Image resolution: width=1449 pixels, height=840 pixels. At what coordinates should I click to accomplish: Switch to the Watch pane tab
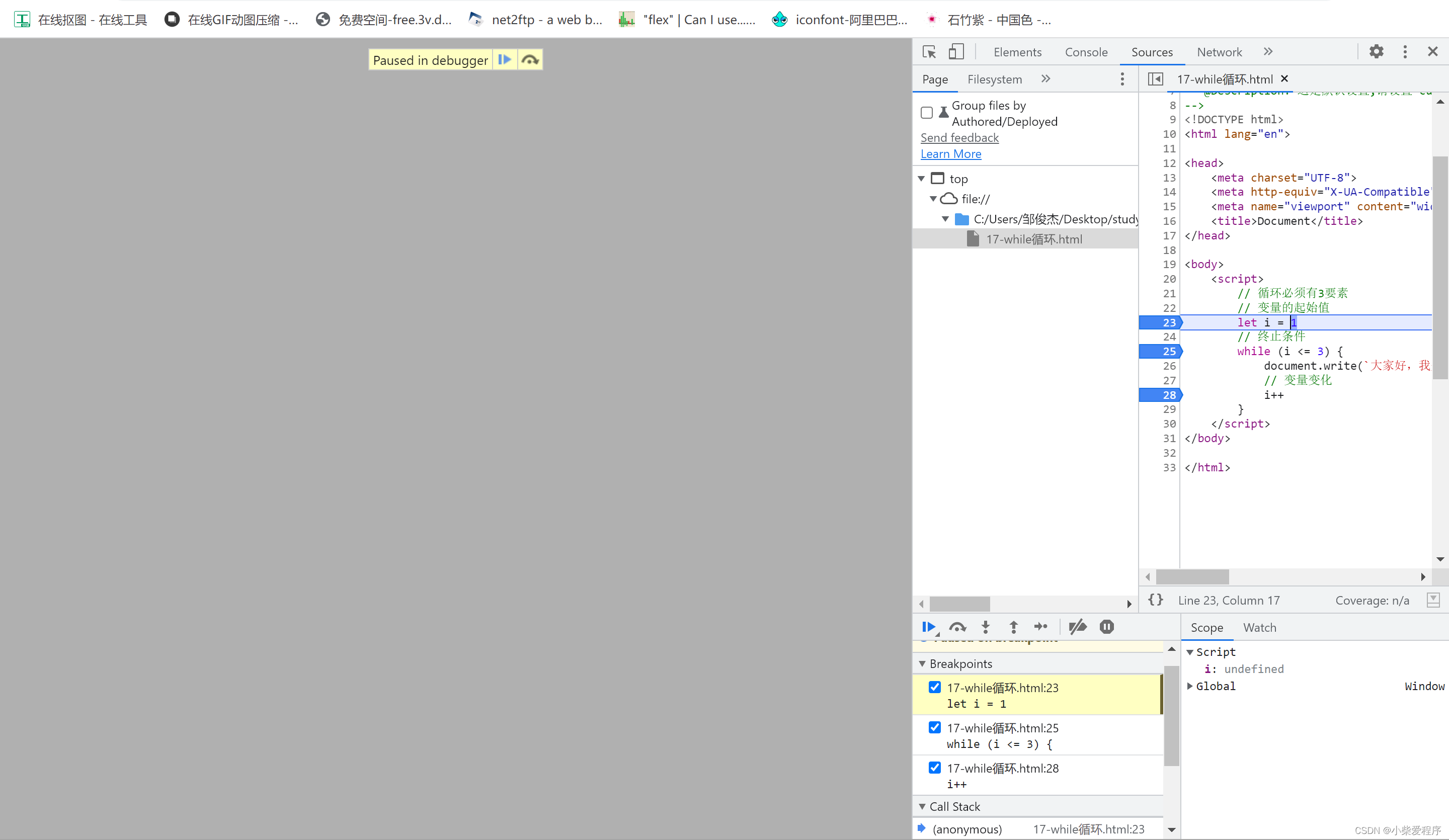(1259, 628)
